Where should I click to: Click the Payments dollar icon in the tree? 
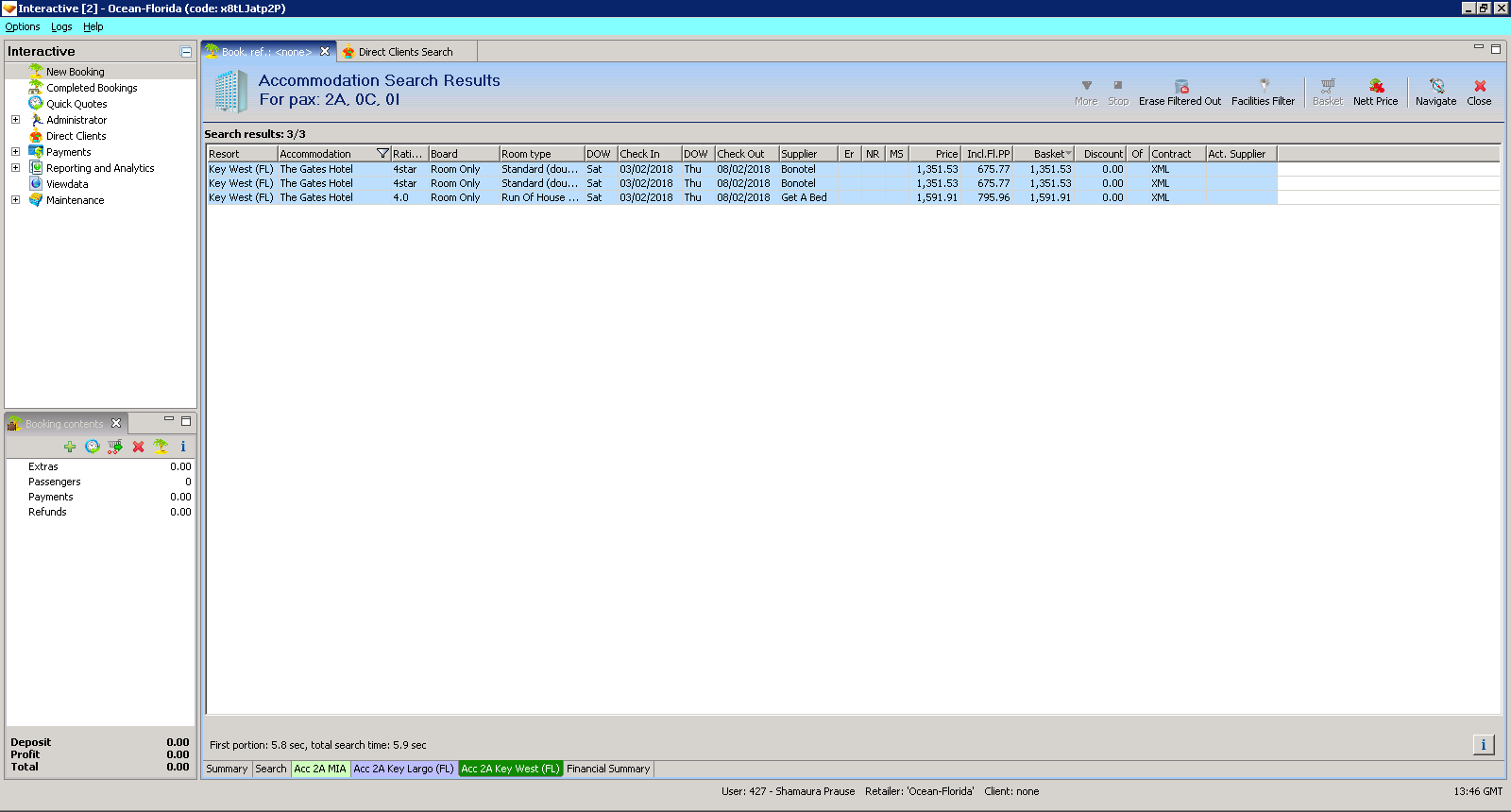[x=36, y=151]
